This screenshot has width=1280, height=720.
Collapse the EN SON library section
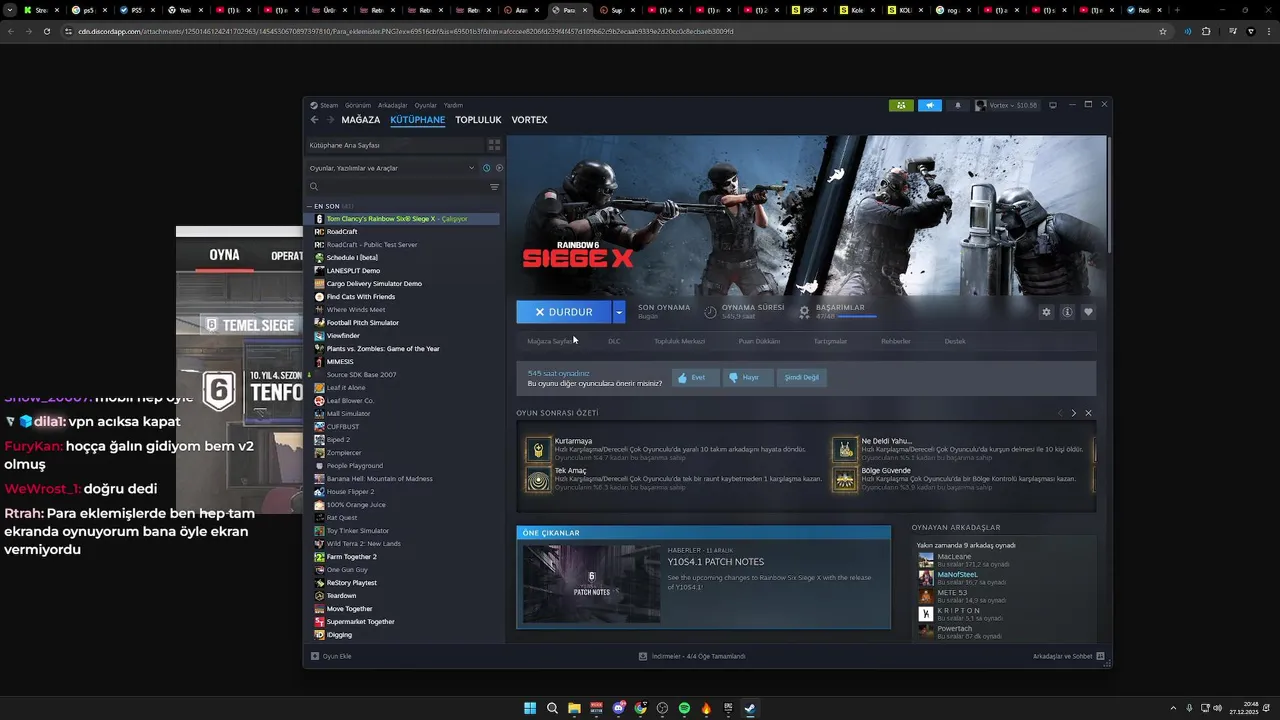pos(309,206)
